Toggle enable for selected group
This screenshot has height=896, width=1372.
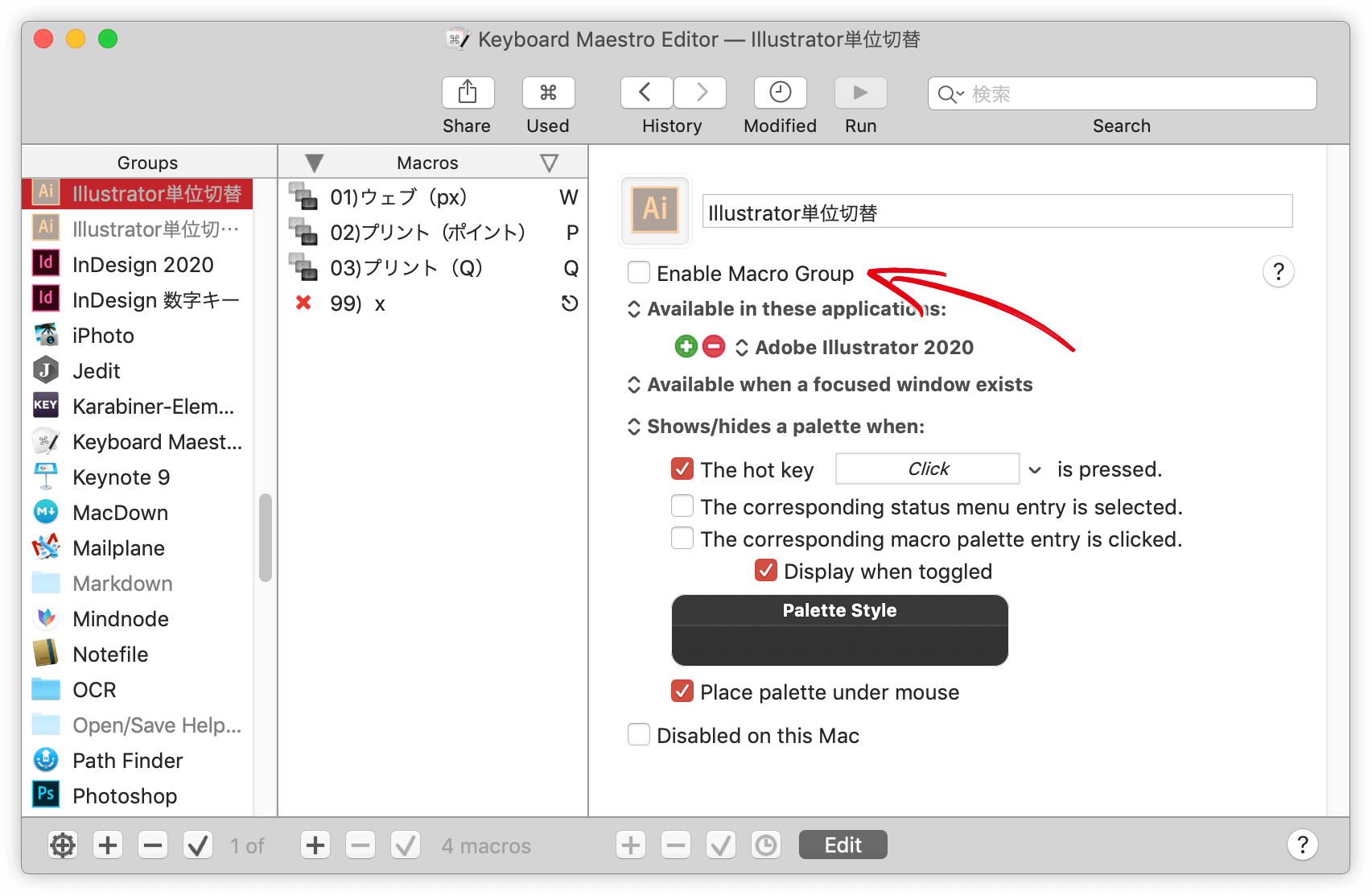point(198,845)
